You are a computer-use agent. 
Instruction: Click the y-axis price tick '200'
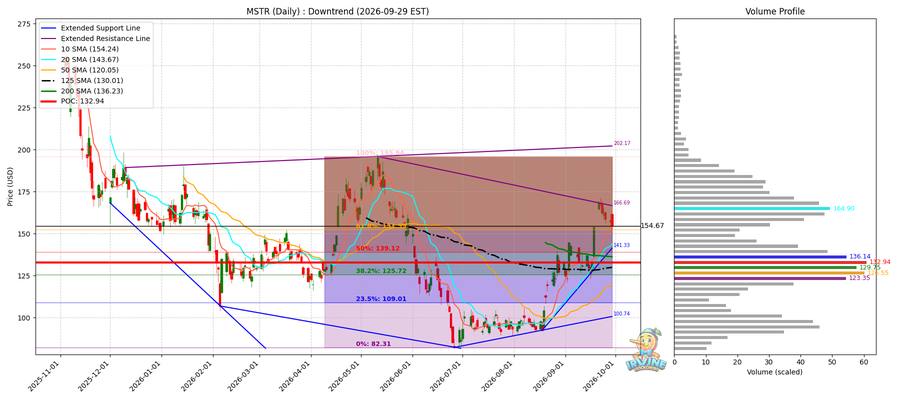click(25, 150)
